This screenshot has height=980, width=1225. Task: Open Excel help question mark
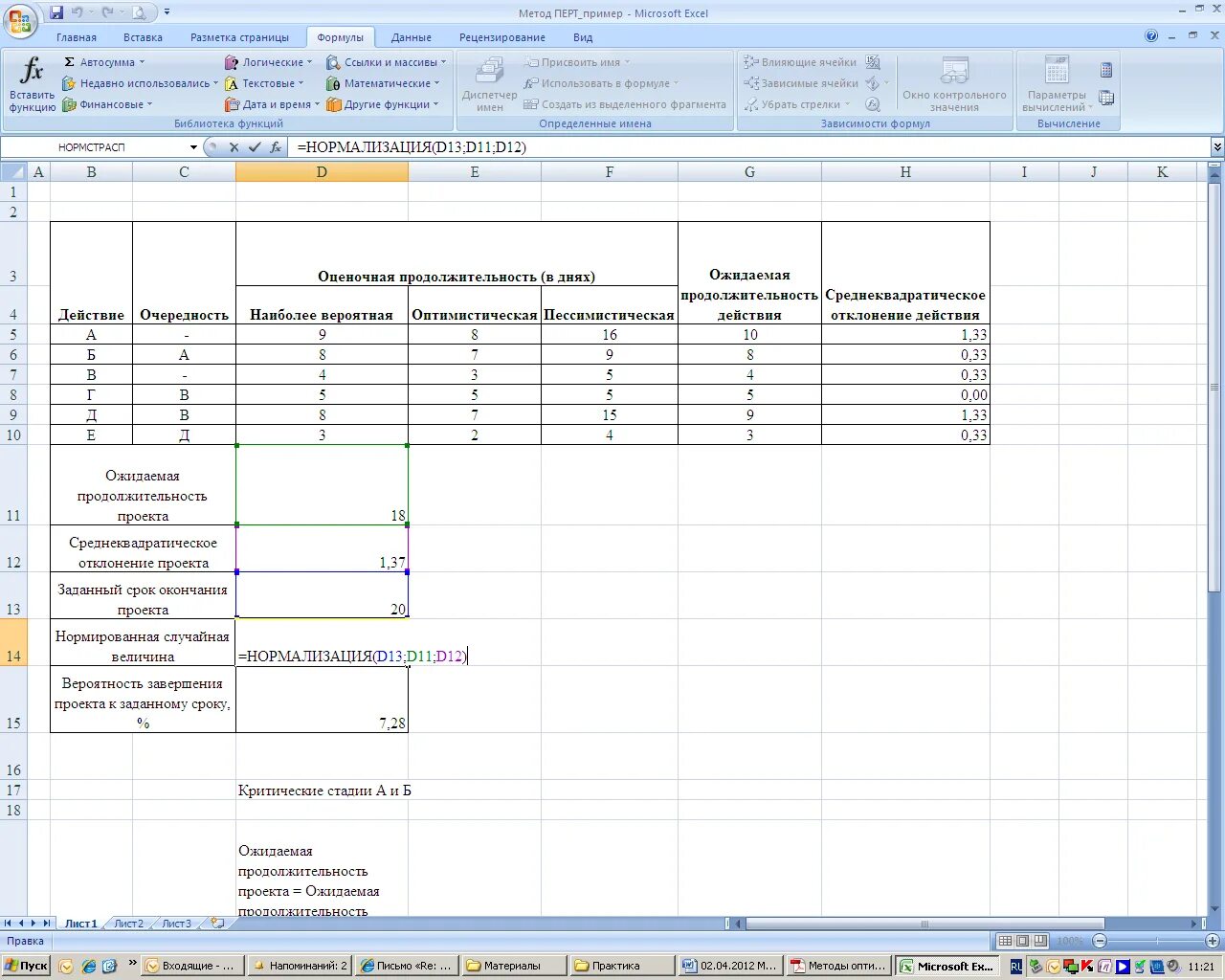1151,36
